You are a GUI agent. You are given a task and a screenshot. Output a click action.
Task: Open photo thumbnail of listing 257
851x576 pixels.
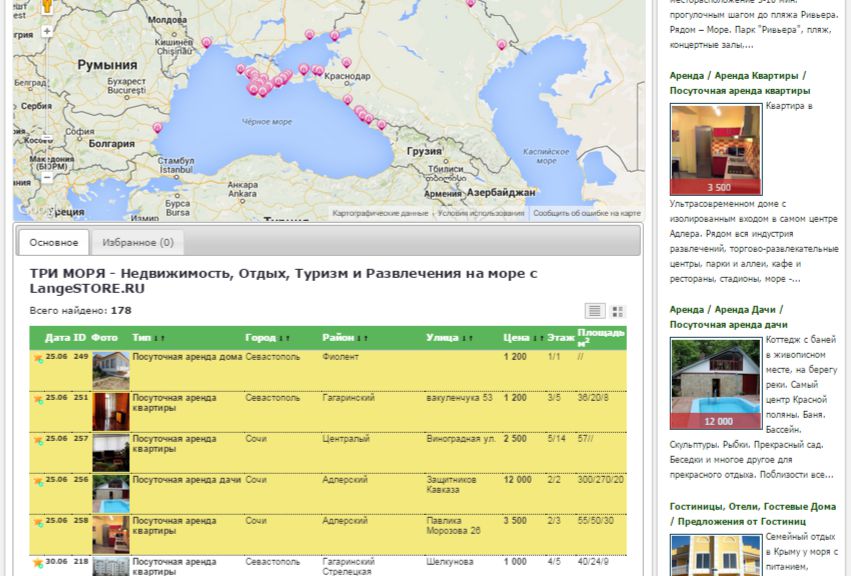click(111, 452)
